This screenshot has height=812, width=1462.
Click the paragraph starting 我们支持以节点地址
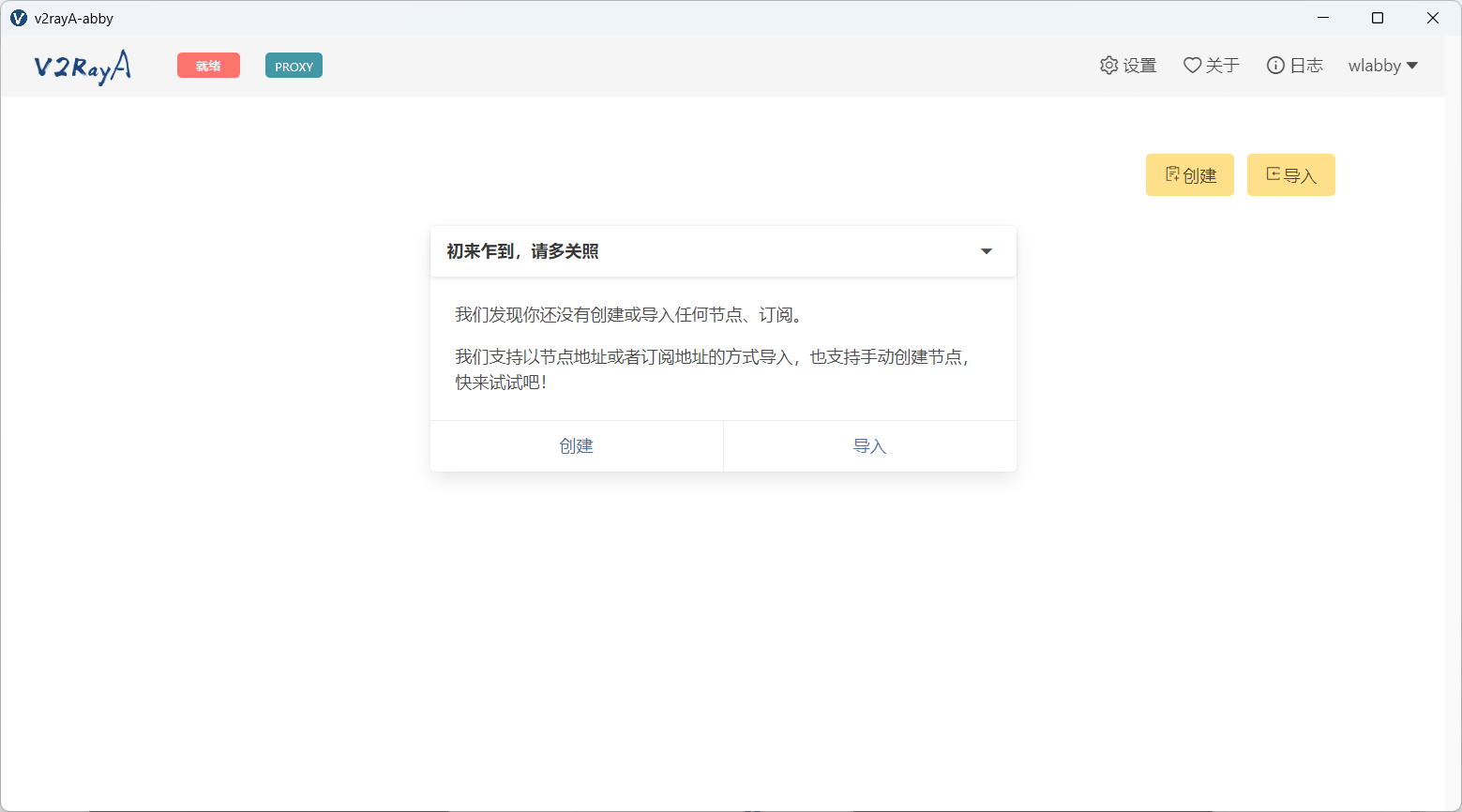pyautogui.click(x=713, y=369)
